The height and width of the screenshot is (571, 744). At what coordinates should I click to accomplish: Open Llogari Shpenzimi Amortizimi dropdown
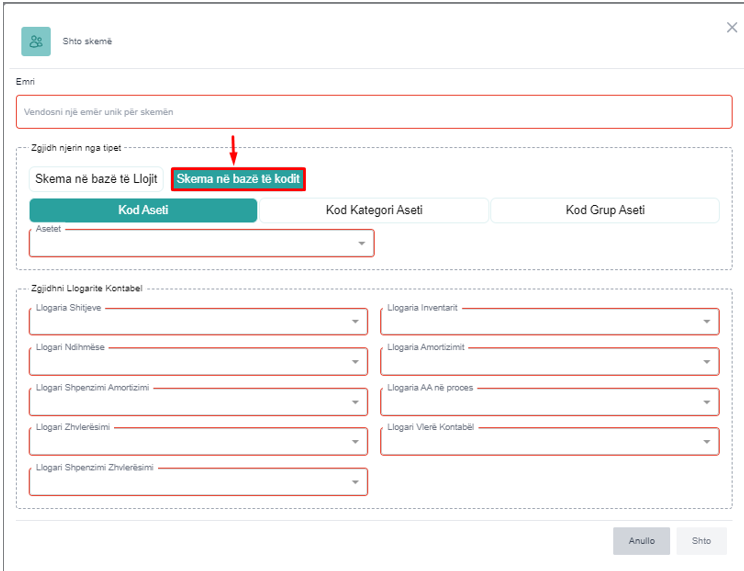pos(198,401)
